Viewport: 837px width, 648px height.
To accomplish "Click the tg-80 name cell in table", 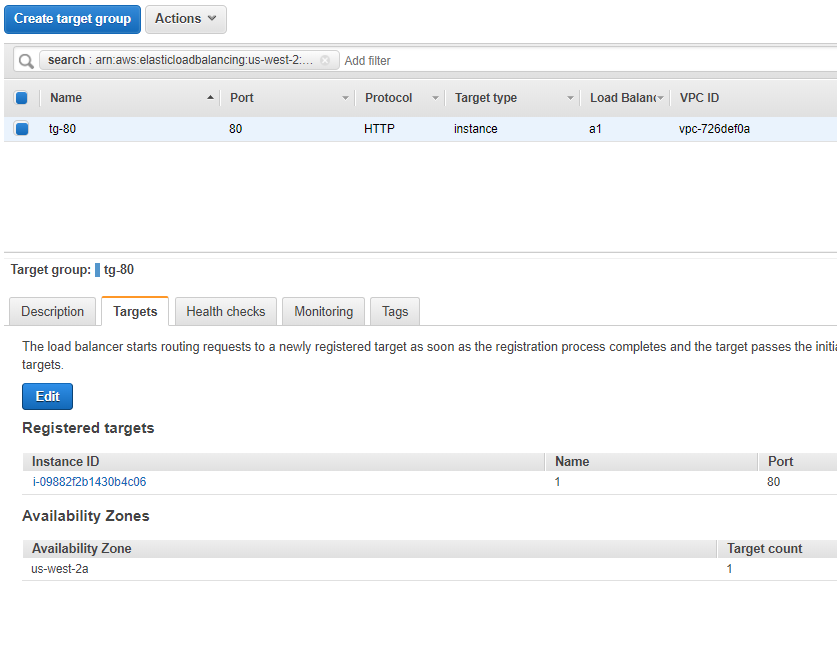I will (x=62, y=129).
